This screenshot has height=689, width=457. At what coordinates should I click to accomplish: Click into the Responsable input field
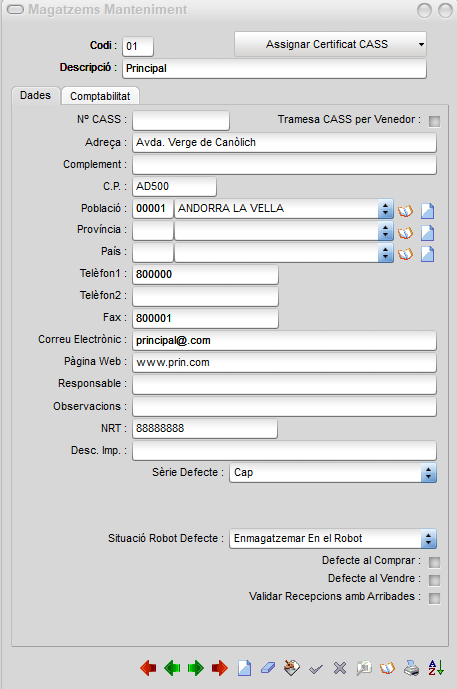(284, 384)
